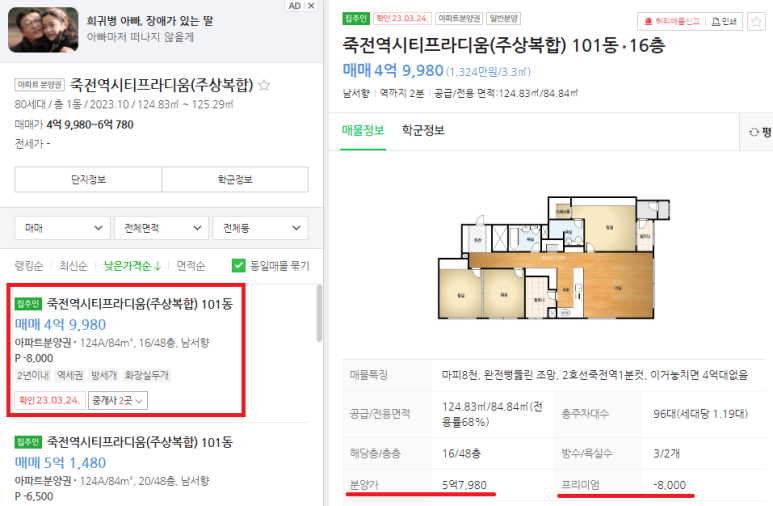Favorite the complex with the star icon

click(264, 85)
